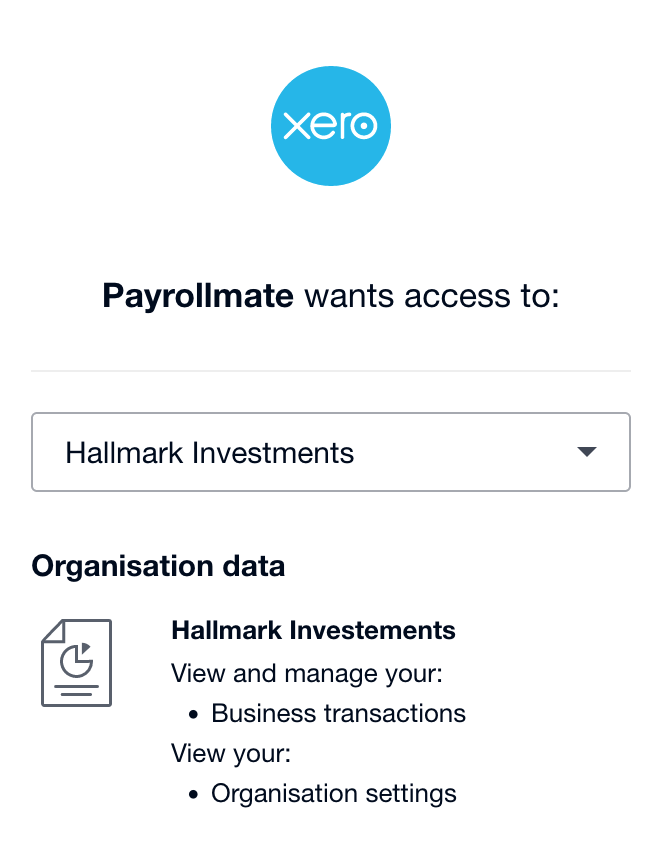Open the Hallmark Investments organisation dropdown
This screenshot has height=842, width=670.
click(330, 452)
